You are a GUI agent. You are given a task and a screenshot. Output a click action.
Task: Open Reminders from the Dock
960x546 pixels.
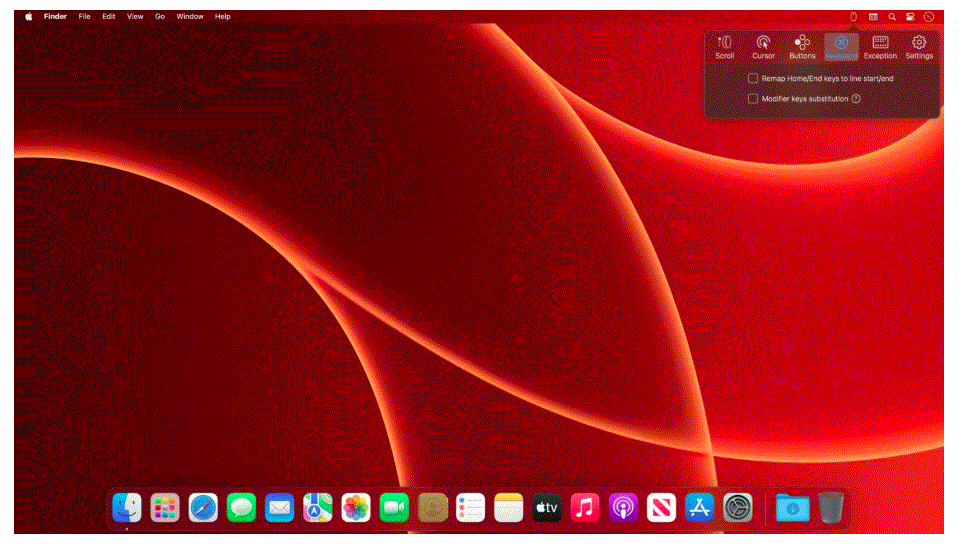(x=470, y=507)
